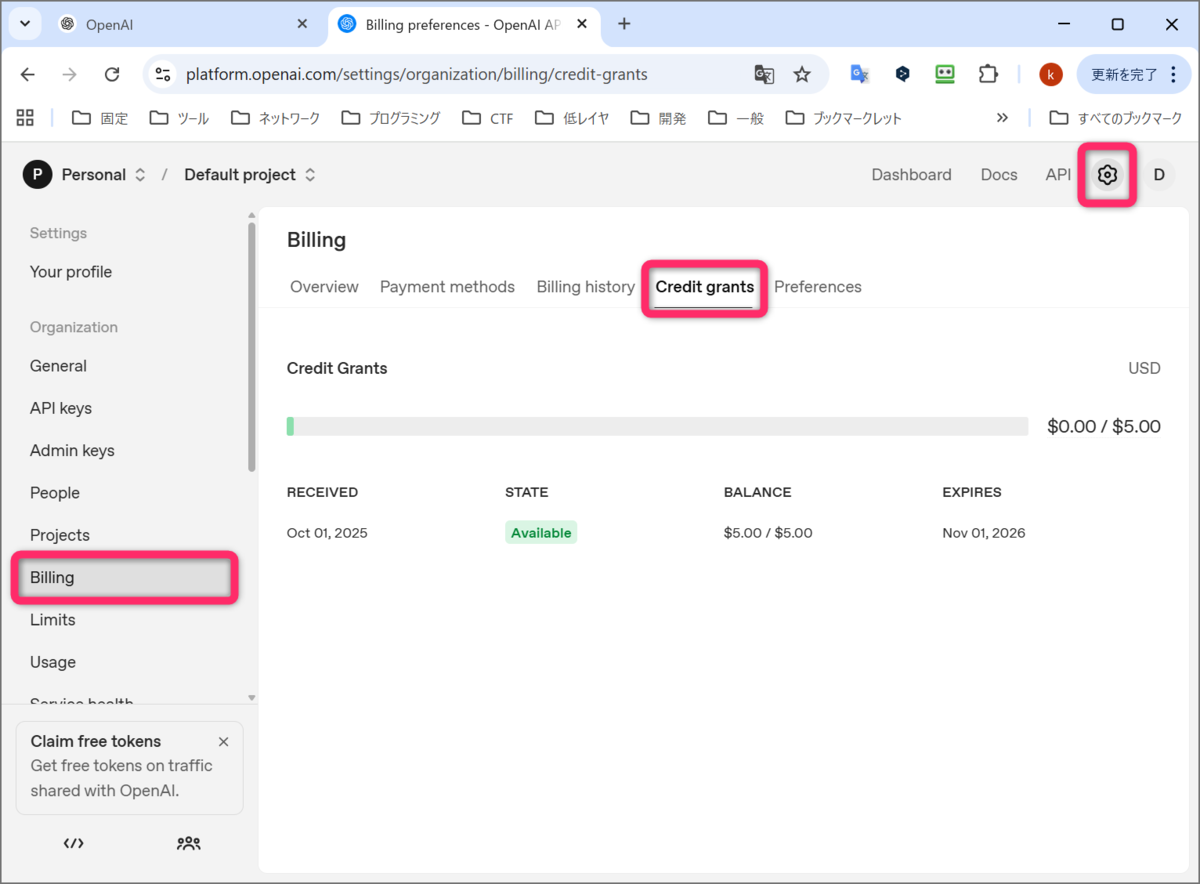Click the translate page icon
Screen dimensions: 1200x884
[x=764, y=74]
